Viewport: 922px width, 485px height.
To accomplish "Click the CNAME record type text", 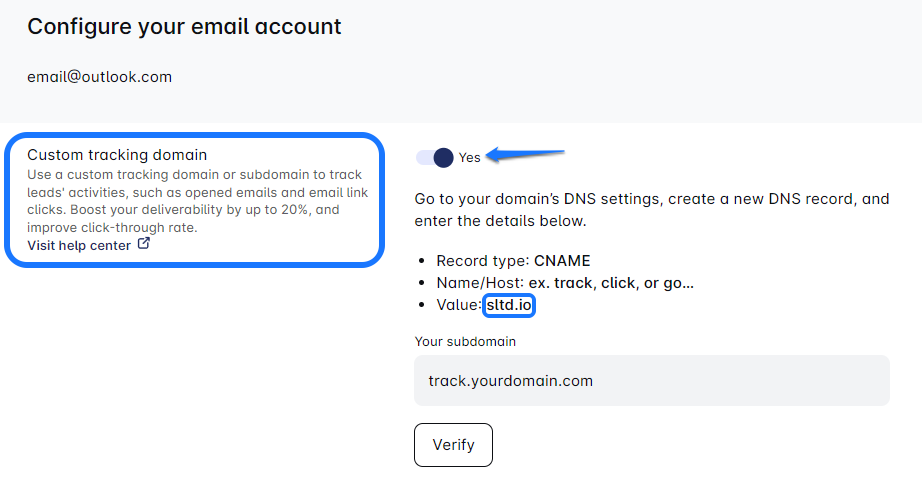I will click(x=562, y=261).
